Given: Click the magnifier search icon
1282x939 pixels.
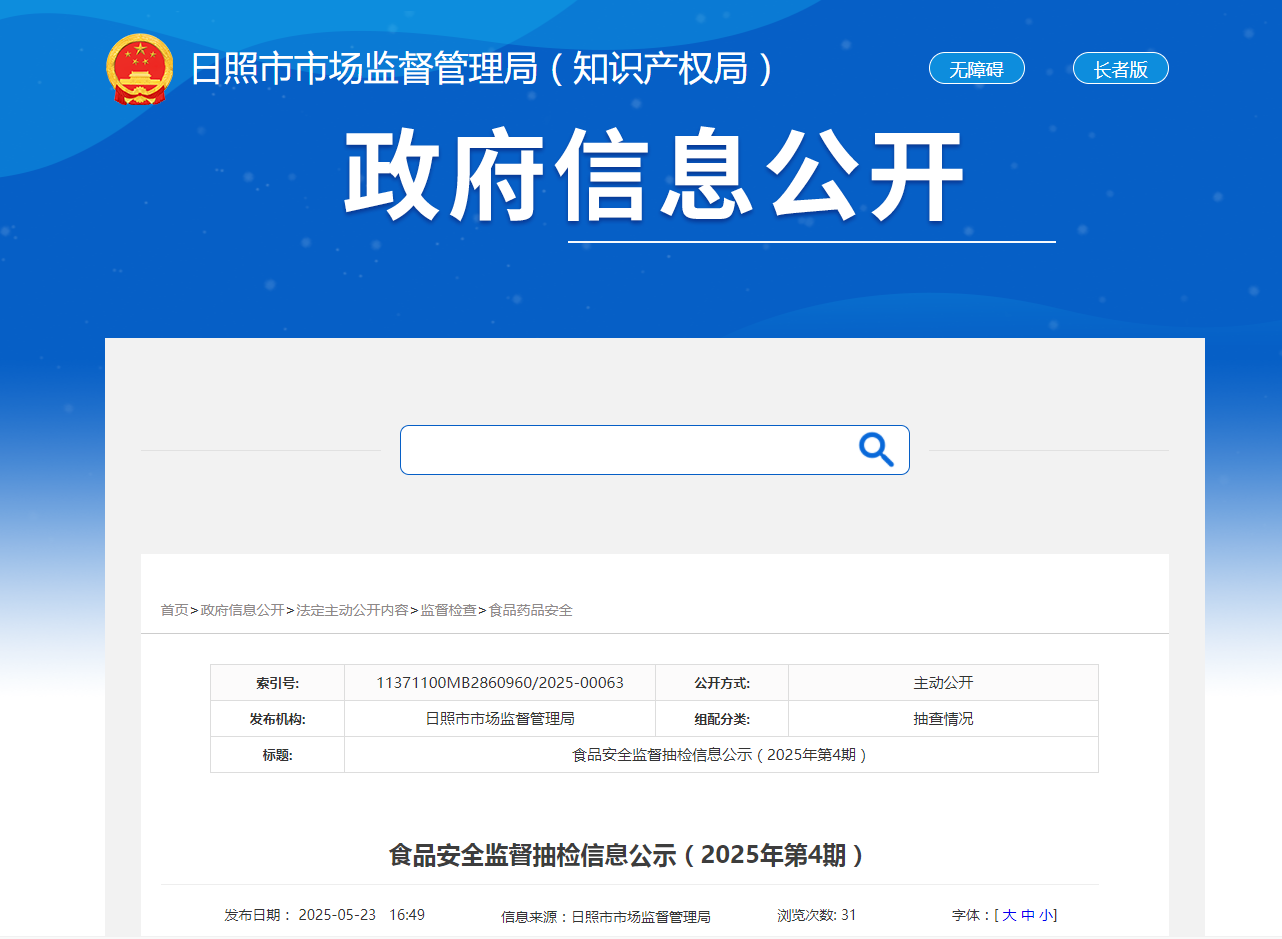Looking at the screenshot, I should (x=876, y=450).
